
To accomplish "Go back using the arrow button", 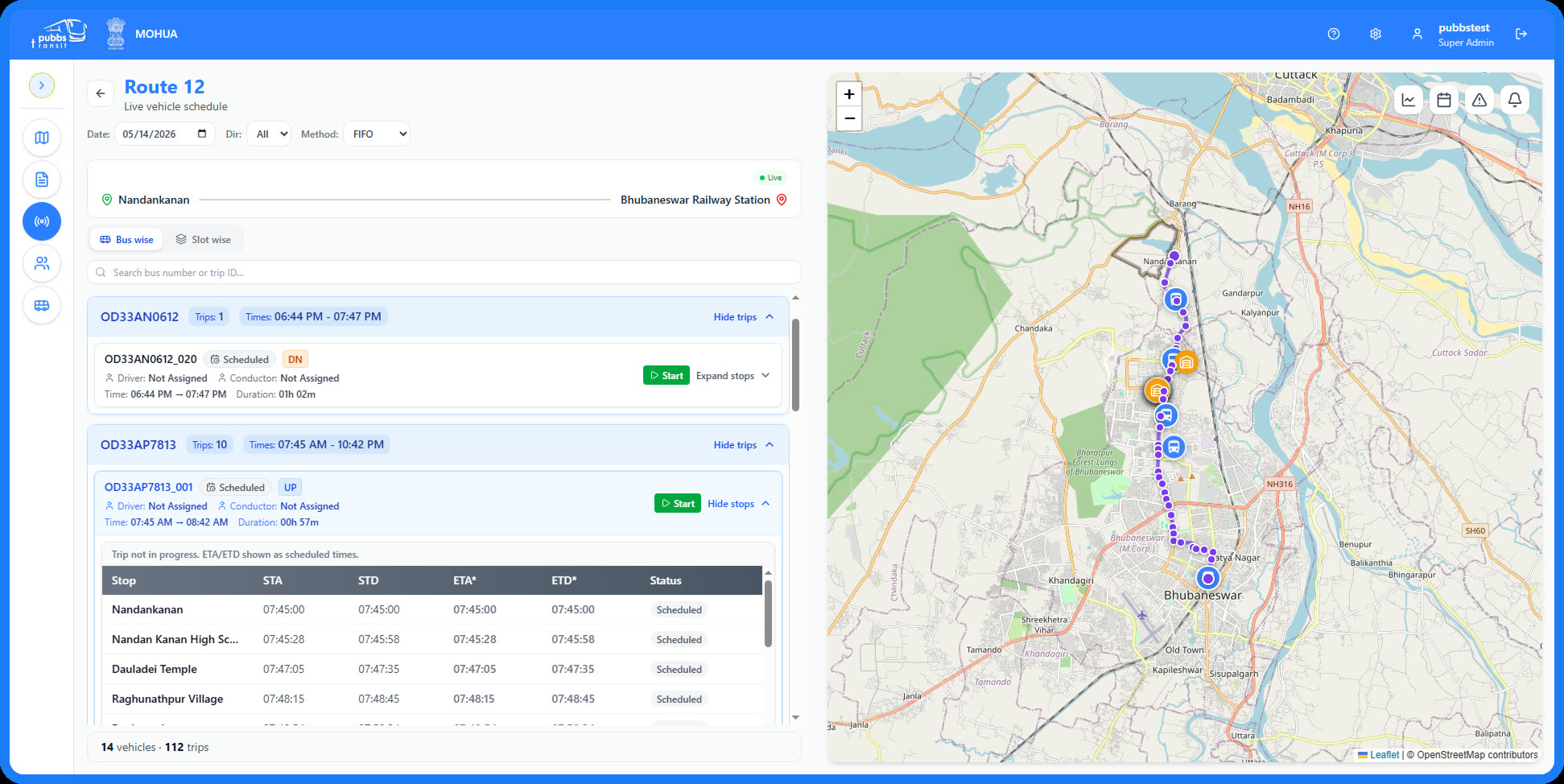I will (101, 93).
